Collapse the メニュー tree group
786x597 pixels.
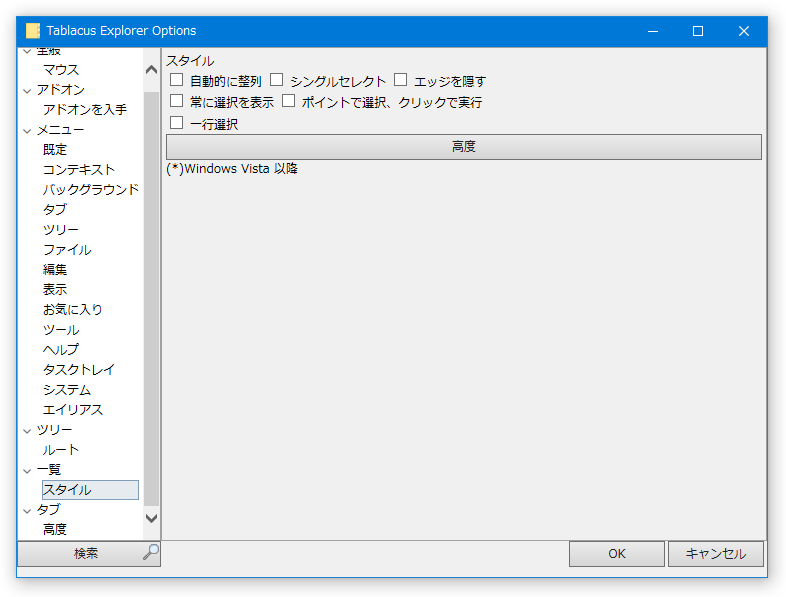coord(27,131)
